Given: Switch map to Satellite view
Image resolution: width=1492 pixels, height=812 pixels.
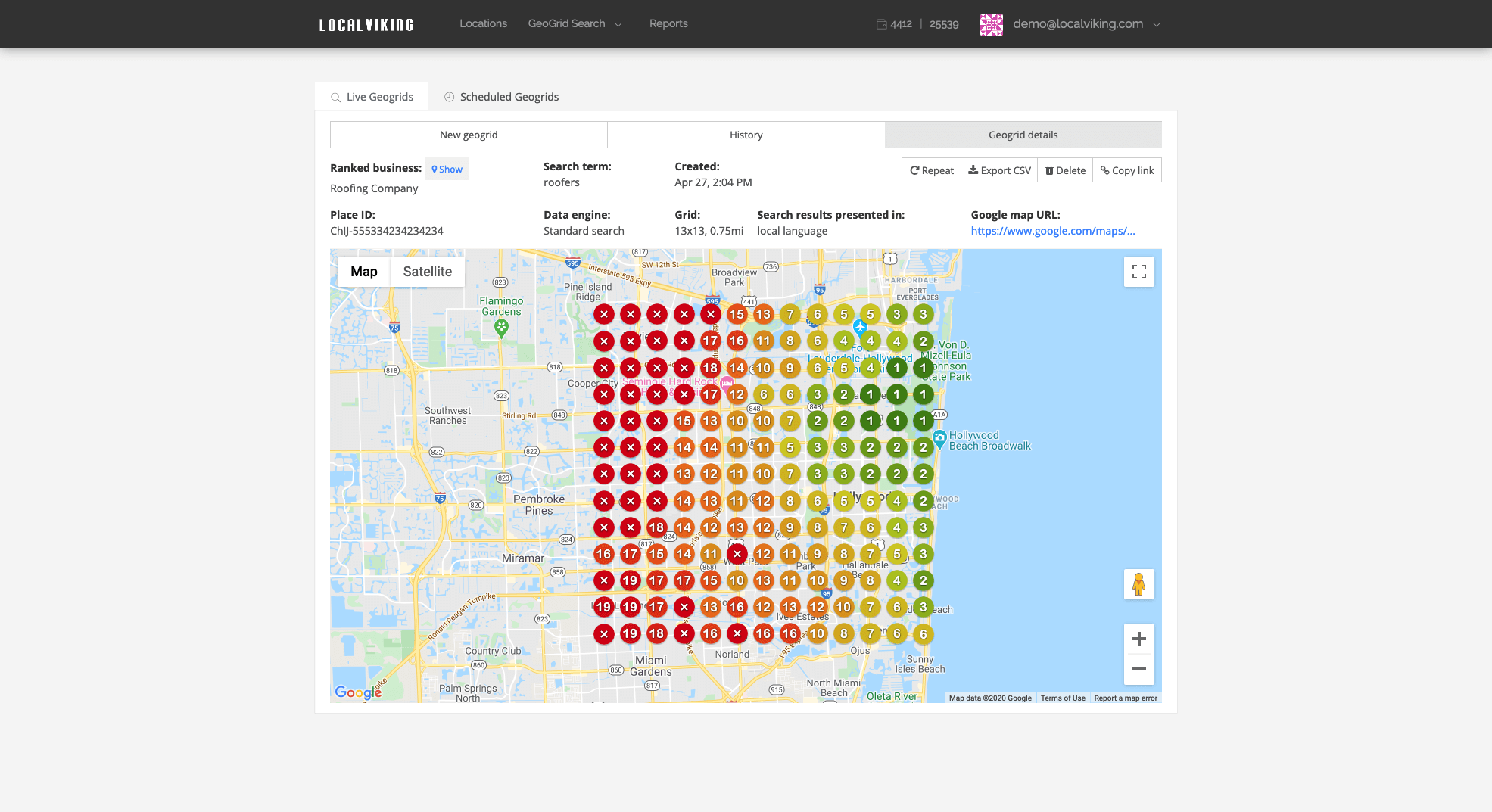Looking at the screenshot, I should tap(427, 272).
